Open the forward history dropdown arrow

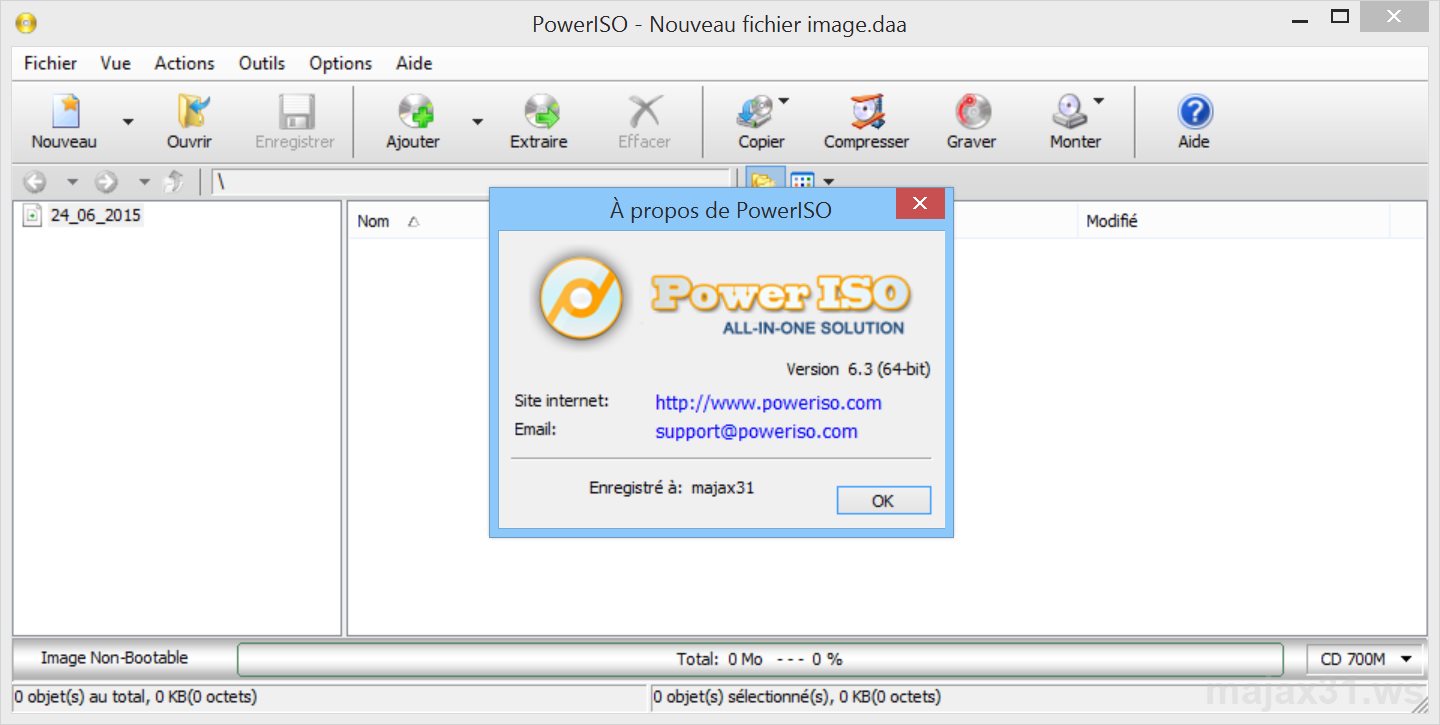144,182
